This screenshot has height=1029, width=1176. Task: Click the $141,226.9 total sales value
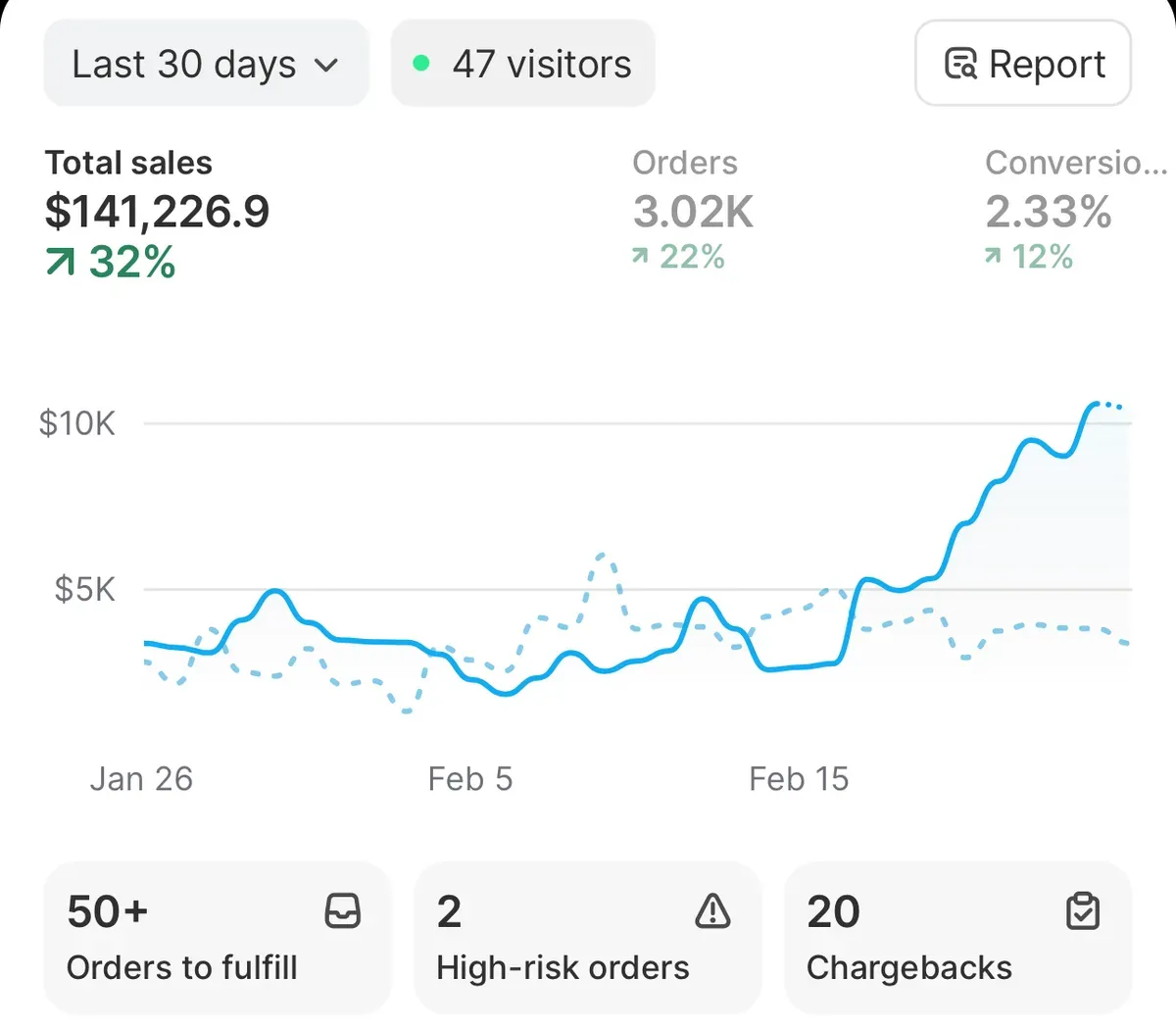pos(157,212)
